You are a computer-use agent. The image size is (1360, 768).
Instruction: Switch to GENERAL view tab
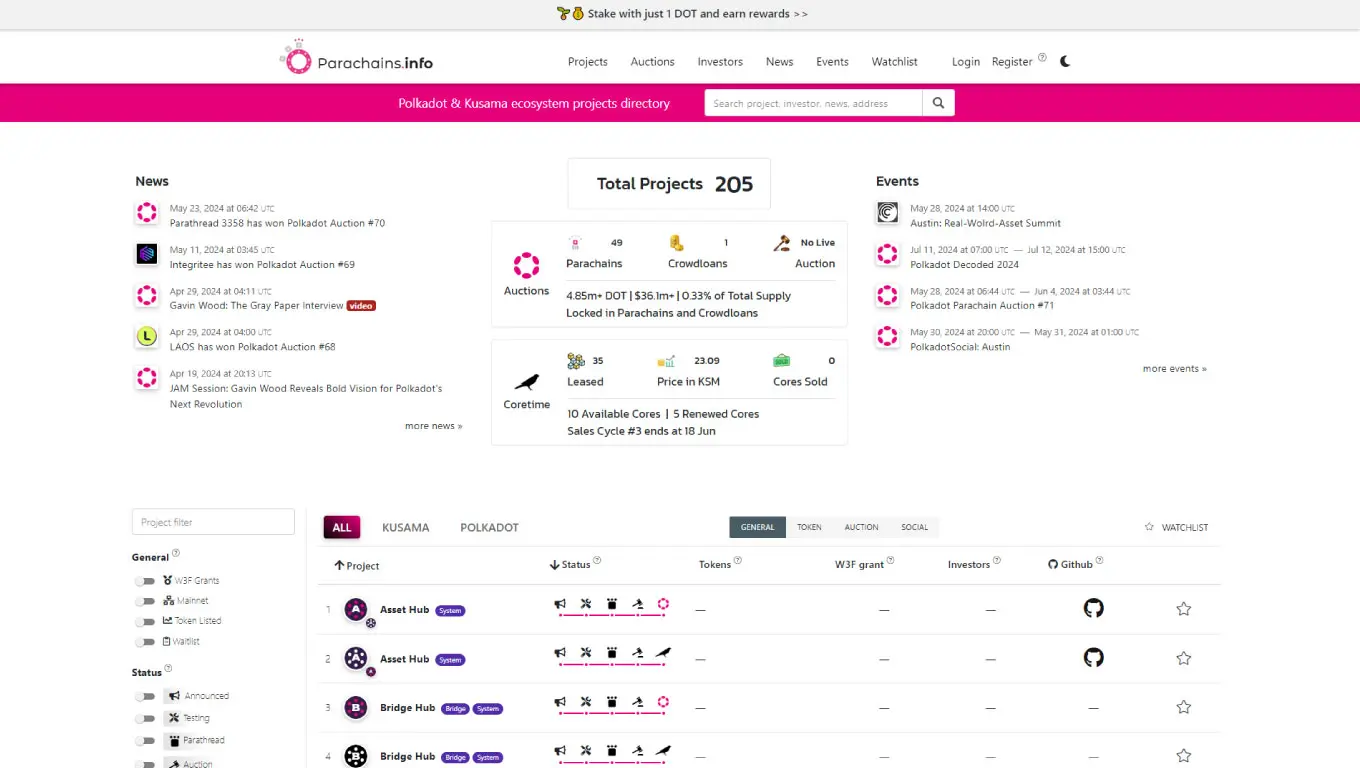pyautogui.click(x=757, y=527)
